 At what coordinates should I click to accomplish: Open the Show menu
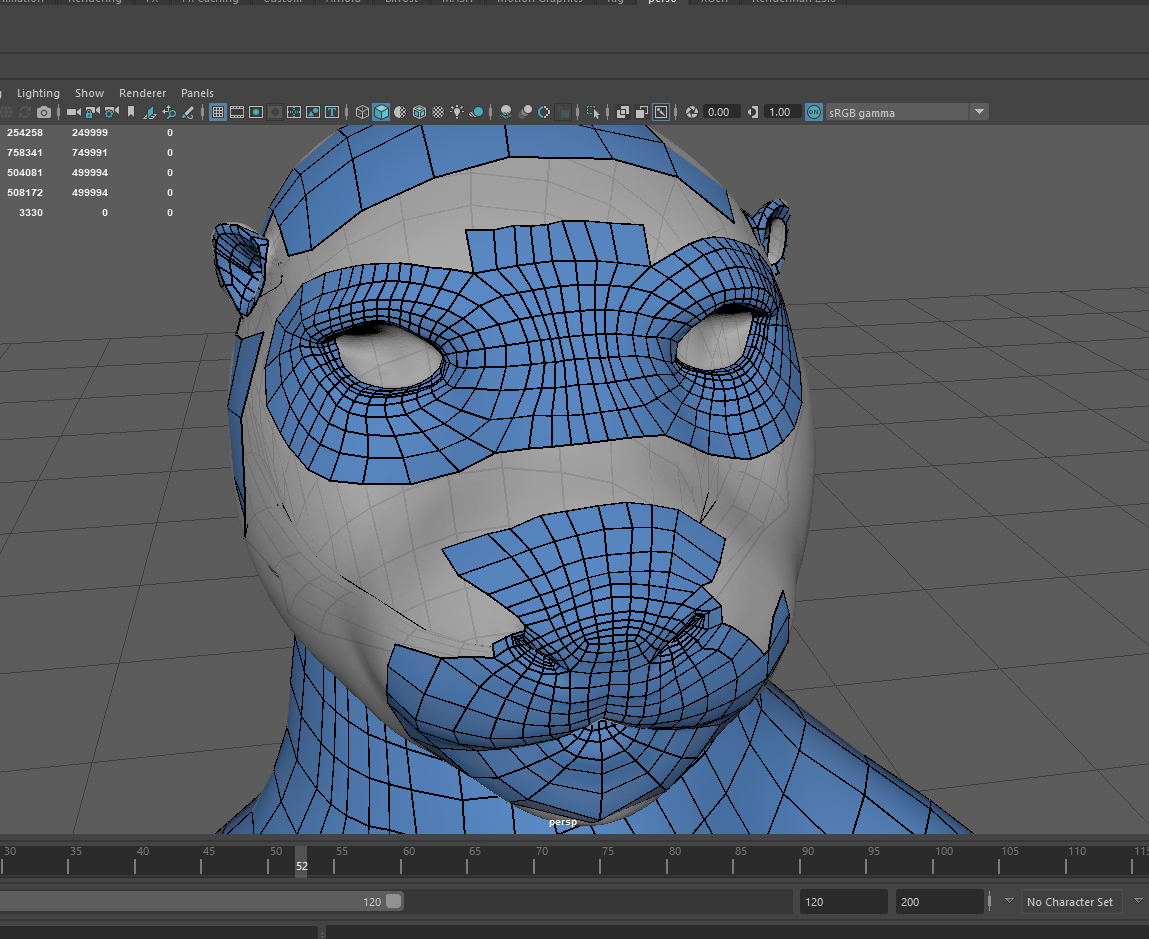89,93
